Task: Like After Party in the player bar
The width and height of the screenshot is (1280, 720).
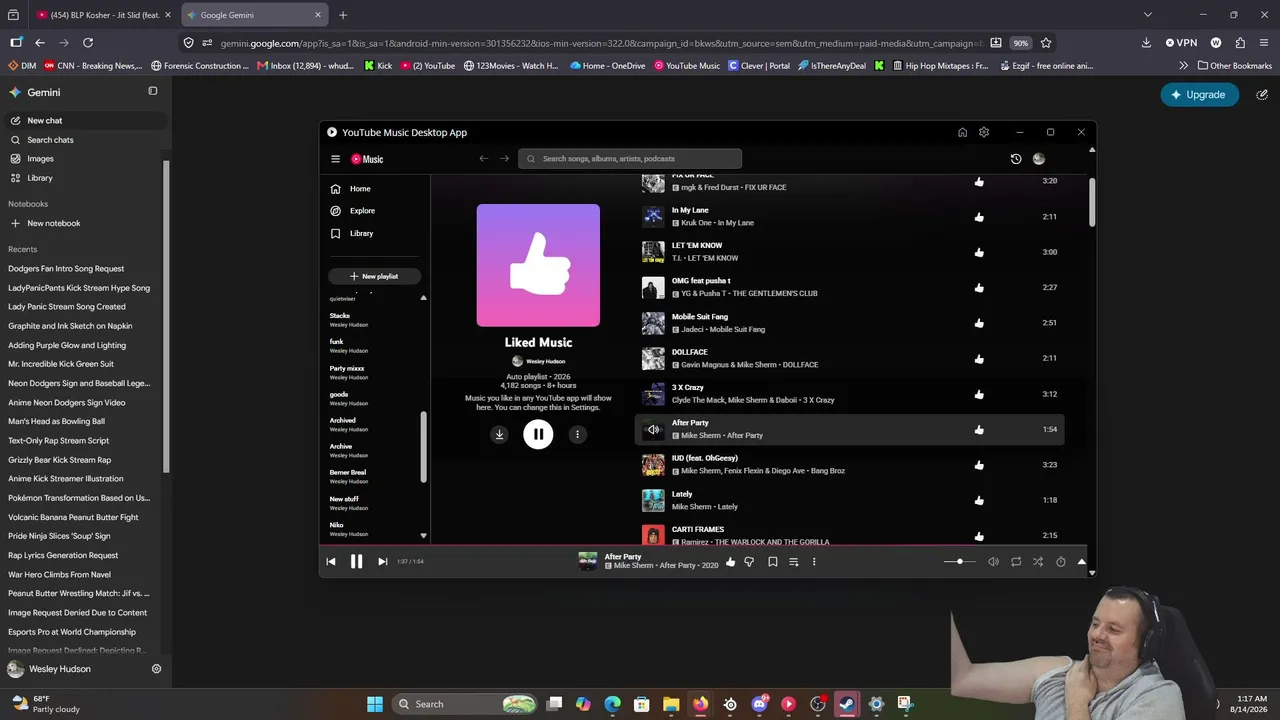Action: coord(730,562)
